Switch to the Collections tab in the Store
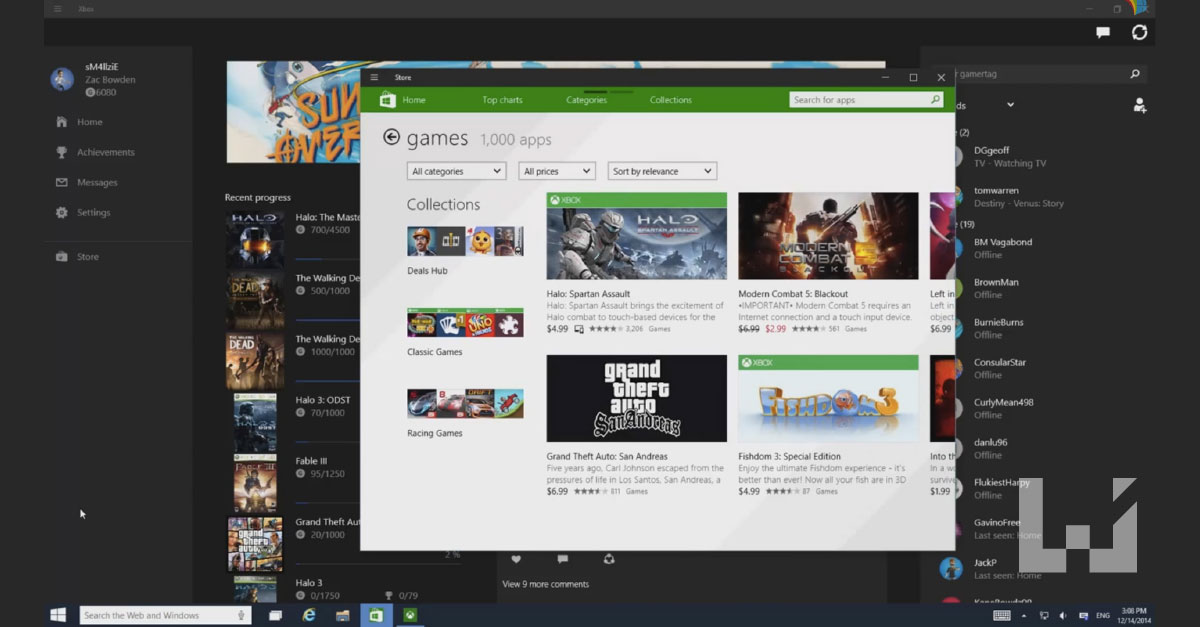 (670, 99)
